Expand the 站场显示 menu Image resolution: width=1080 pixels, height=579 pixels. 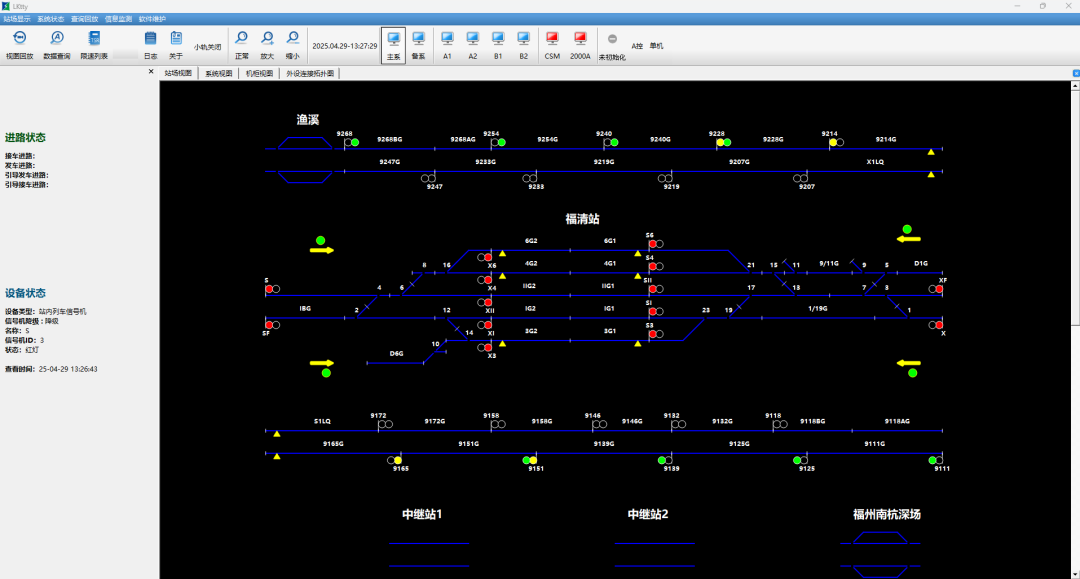point(18,19)
